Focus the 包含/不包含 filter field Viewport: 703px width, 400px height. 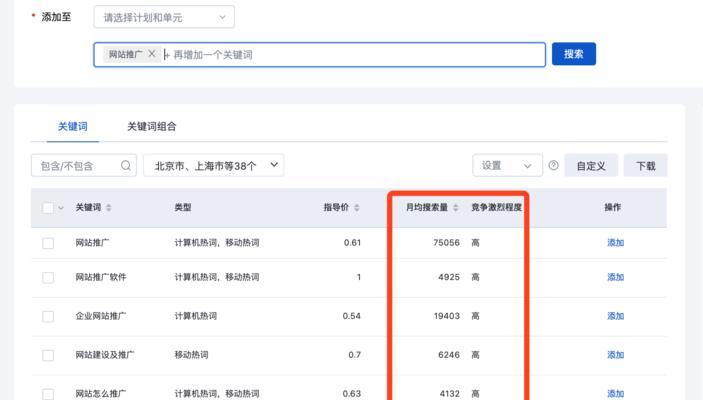[84, 165]
